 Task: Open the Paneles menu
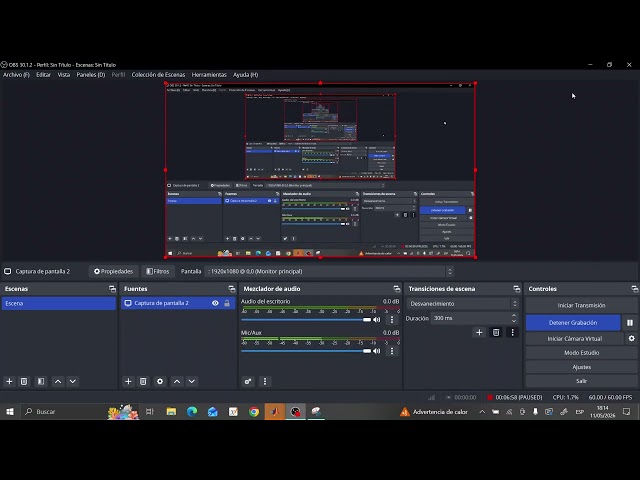pyautogui.click(x=91, y=75)
